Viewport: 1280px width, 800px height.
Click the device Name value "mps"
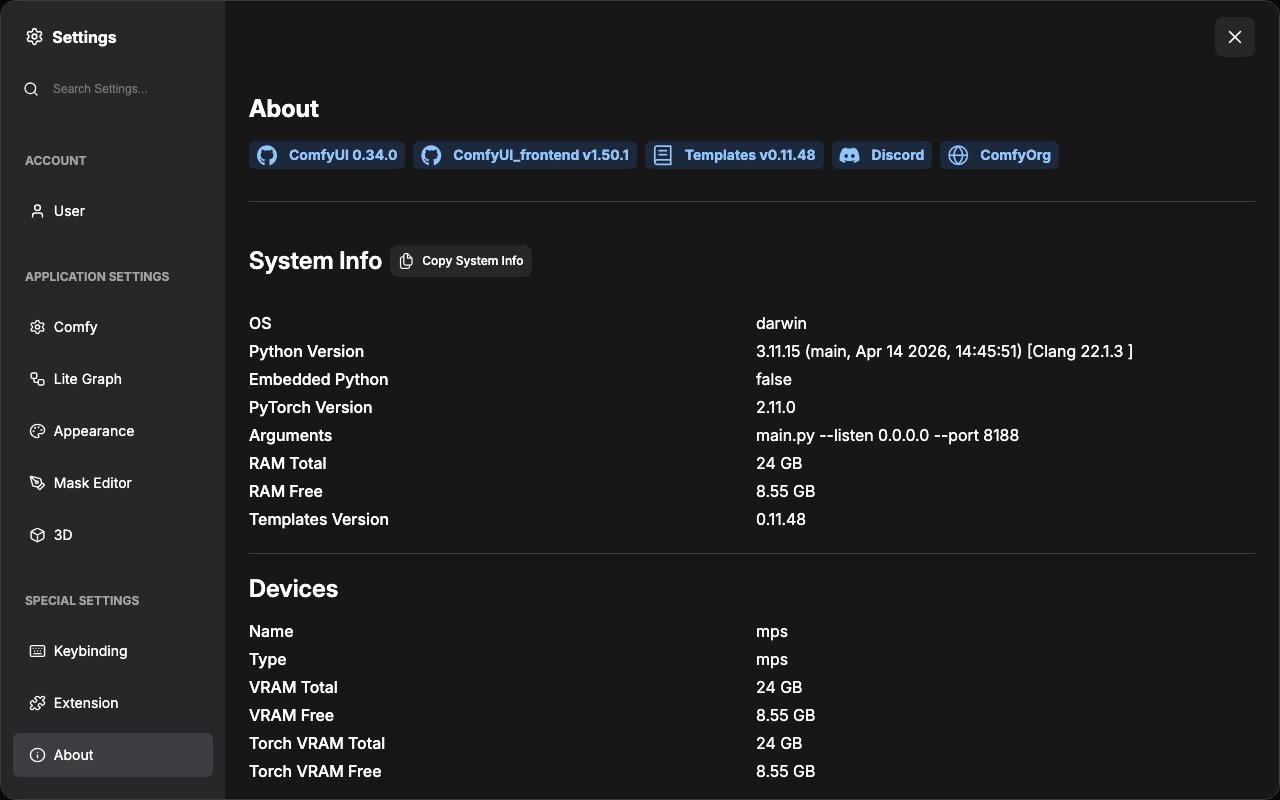pos(772,631)
